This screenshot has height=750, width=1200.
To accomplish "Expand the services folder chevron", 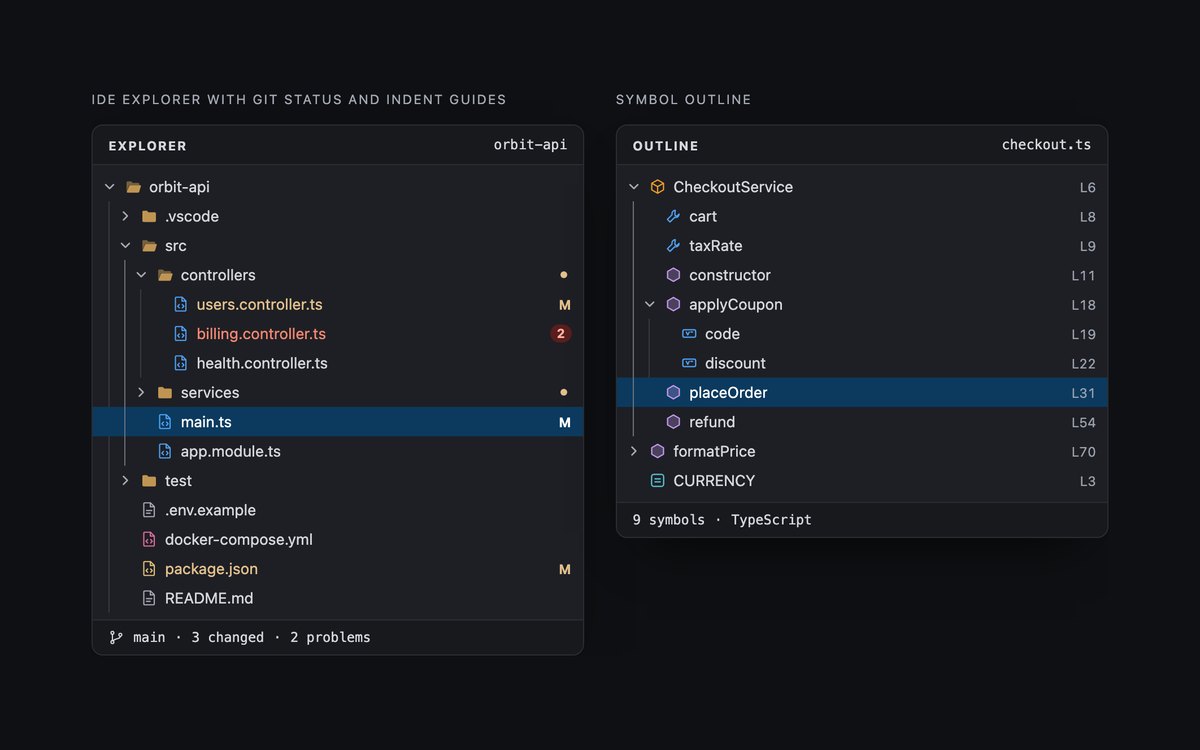I will click(x=141, y=393).
